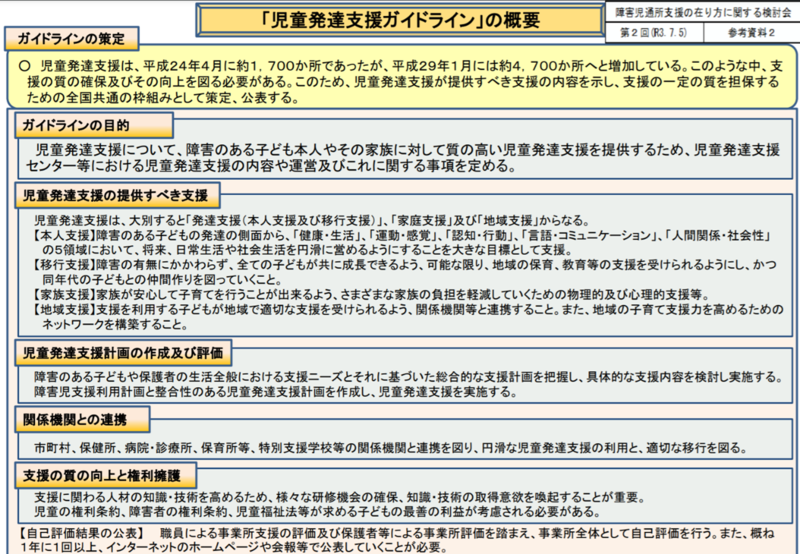
Task: Click the 【本人支援】 bracketed label
Action: point(61,234)
